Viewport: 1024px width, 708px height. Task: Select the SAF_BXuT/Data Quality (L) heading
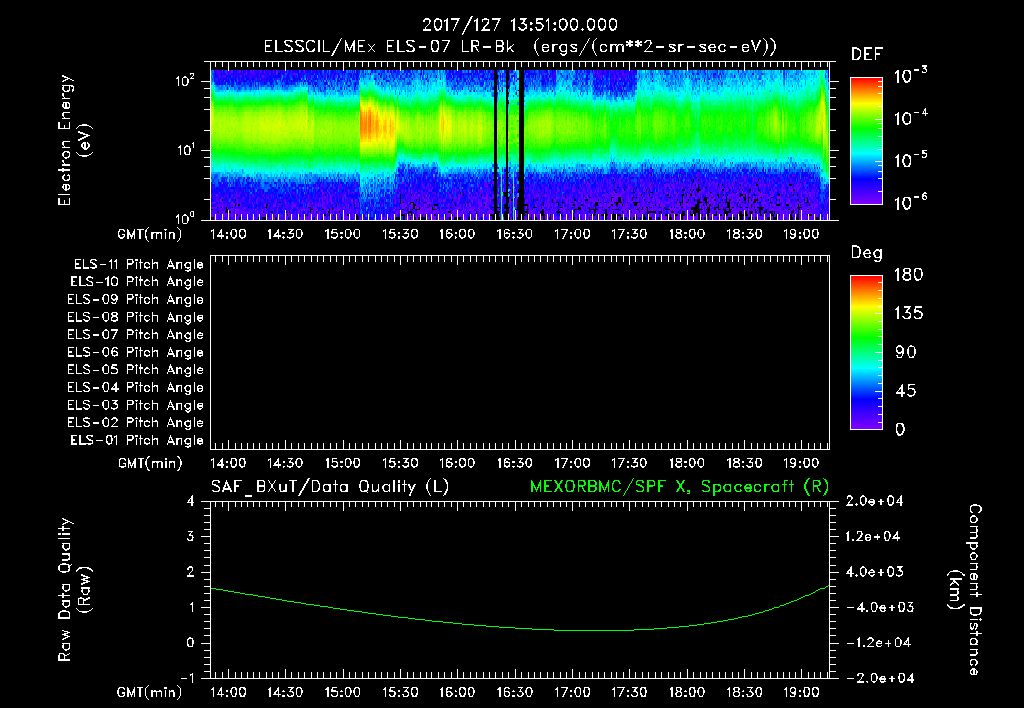point(330,487)
